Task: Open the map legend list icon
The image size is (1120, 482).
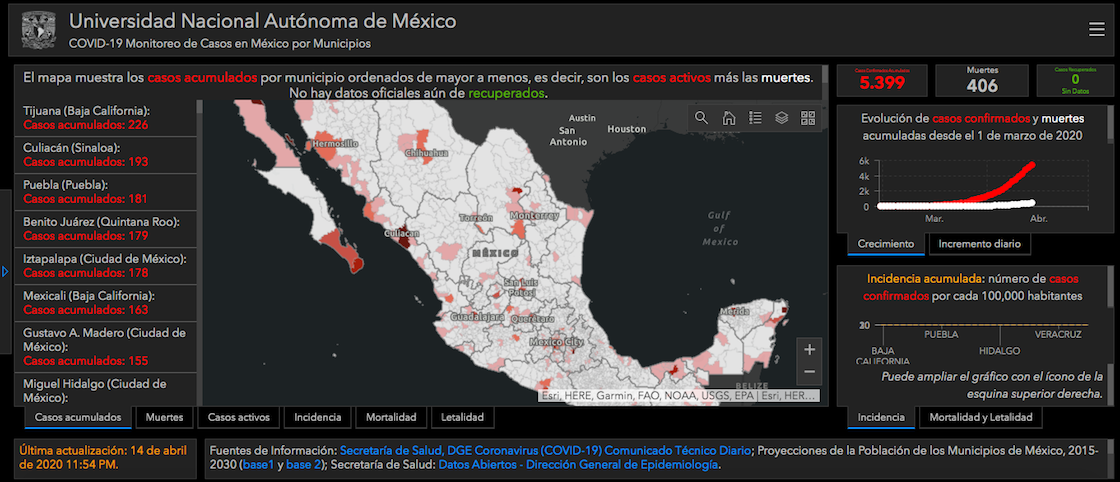Action: tap(755, 118)
